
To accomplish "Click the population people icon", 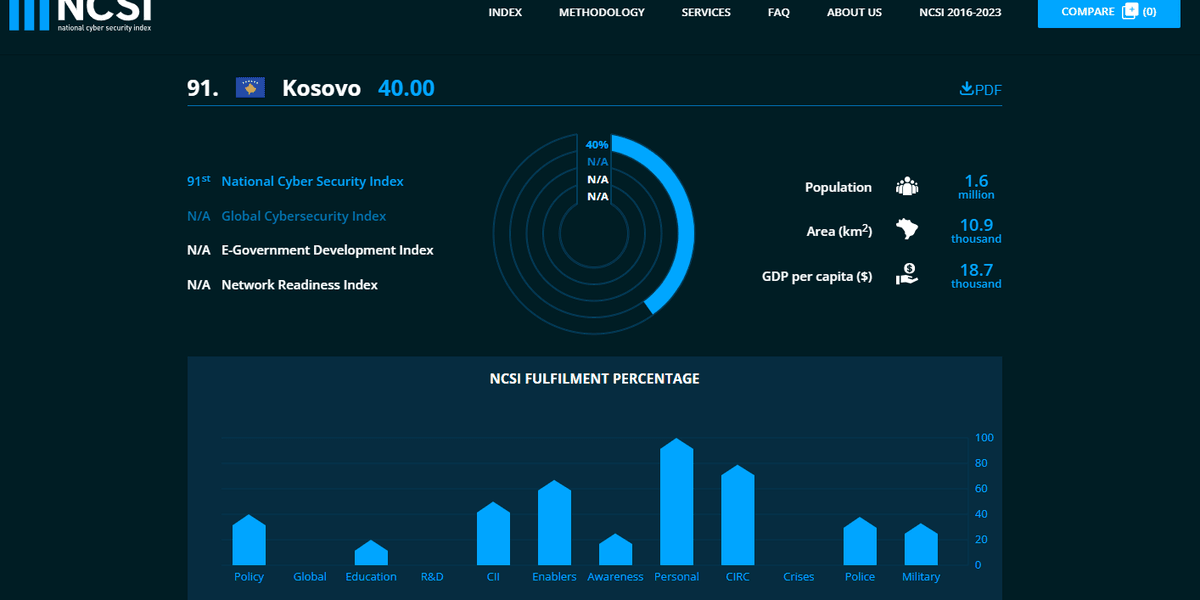I will (x=907, y=187).
